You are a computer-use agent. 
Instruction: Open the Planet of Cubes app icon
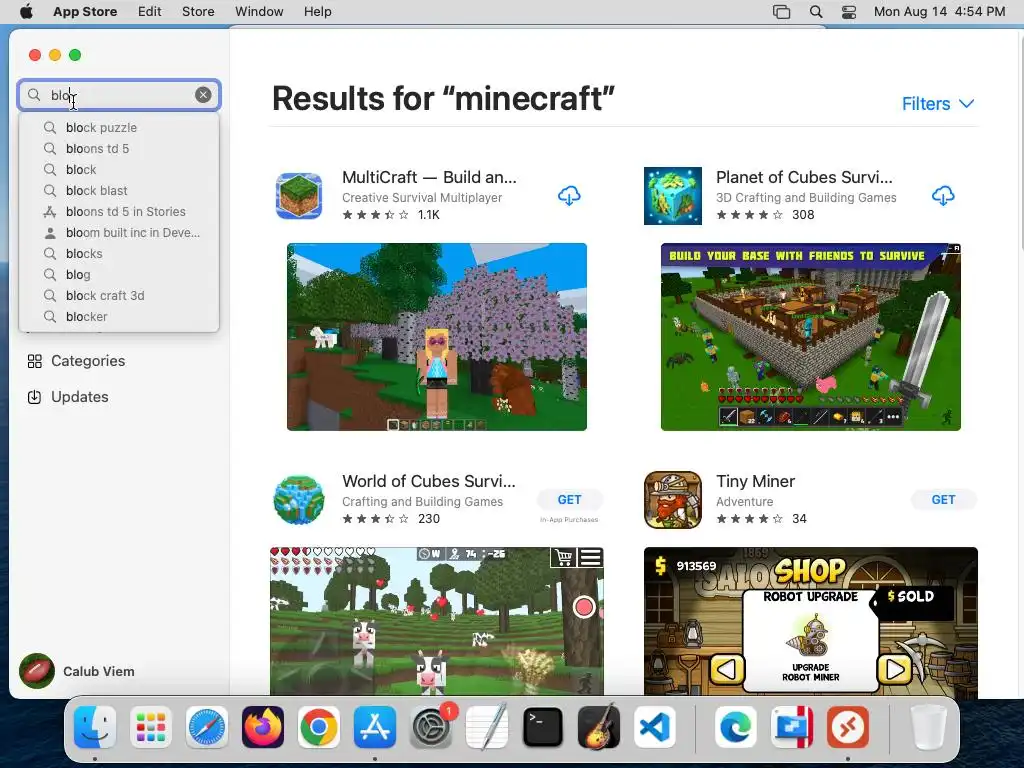click(673, 195)
